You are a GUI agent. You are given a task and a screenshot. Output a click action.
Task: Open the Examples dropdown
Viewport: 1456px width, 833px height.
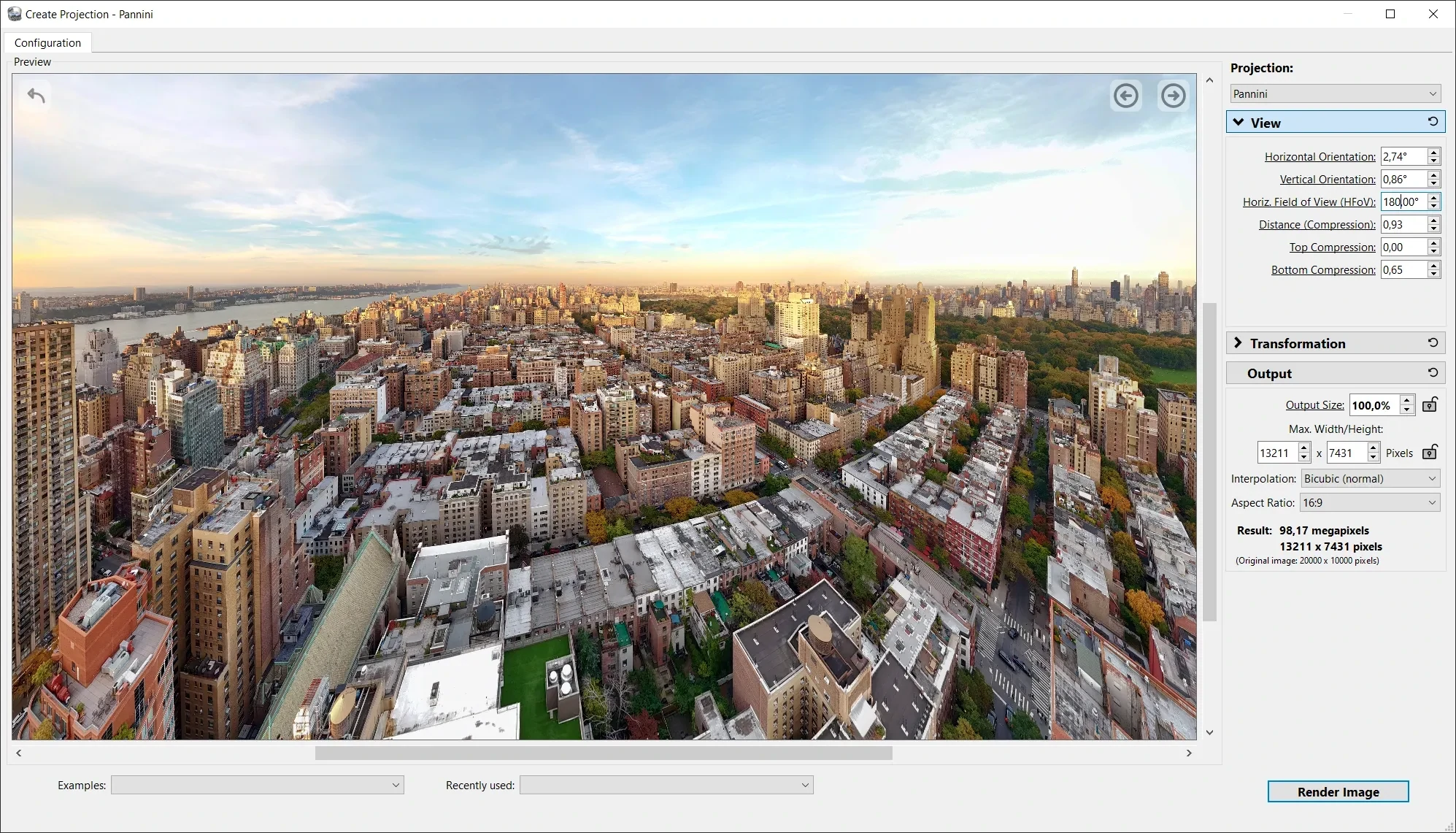(257, 785)
